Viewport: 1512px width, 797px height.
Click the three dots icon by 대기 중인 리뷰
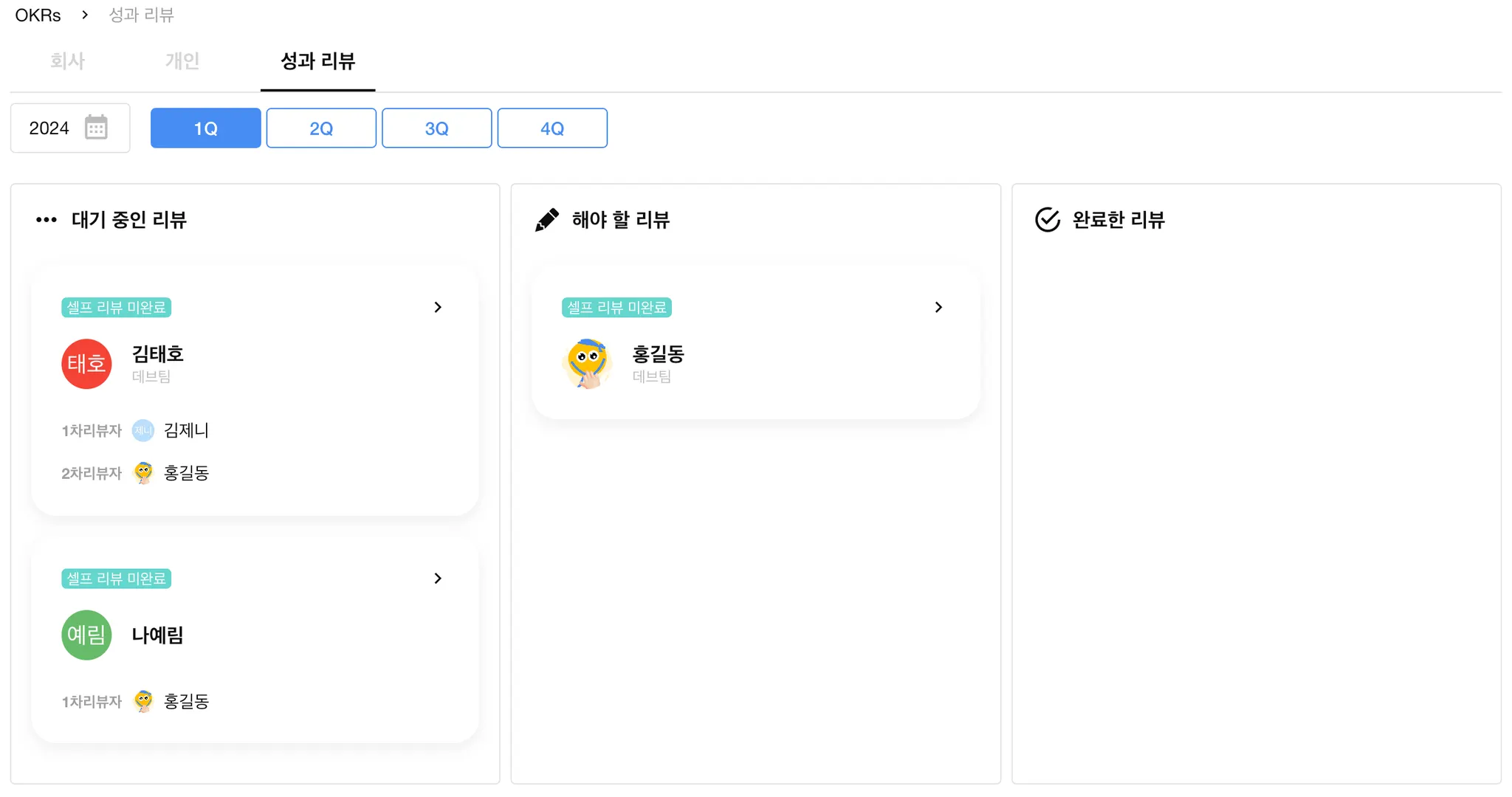tap(47, 220)
